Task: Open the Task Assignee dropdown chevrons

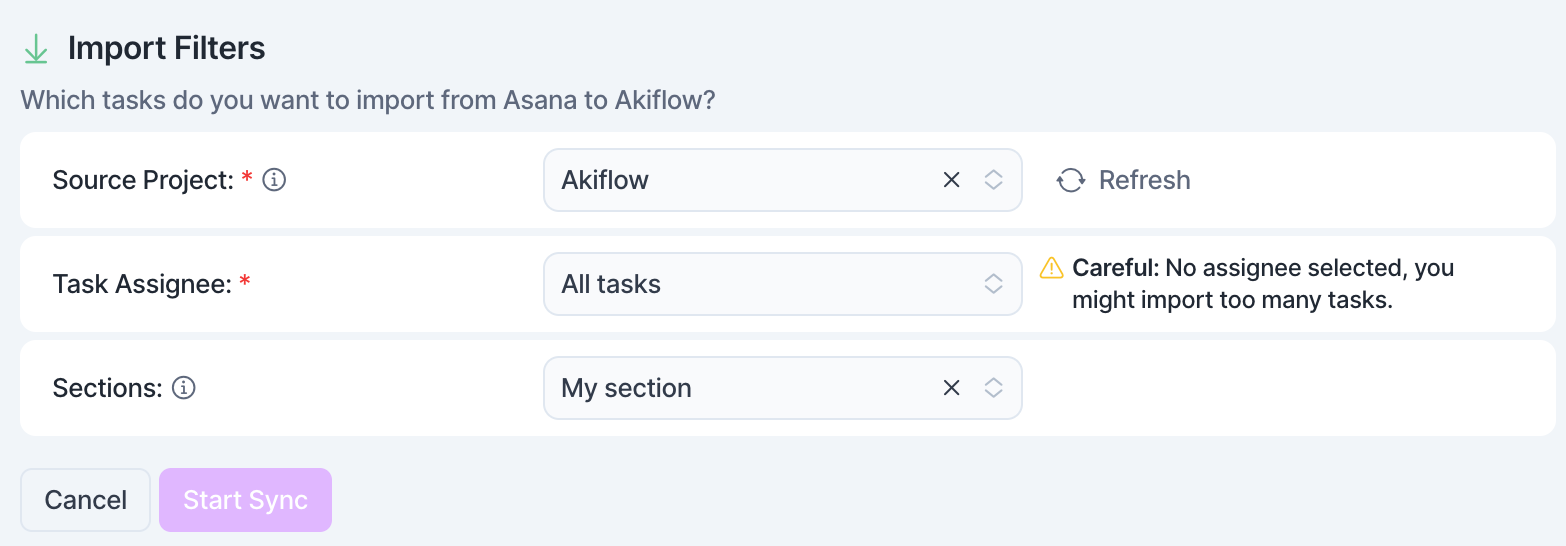Action: tap(993, 284)
